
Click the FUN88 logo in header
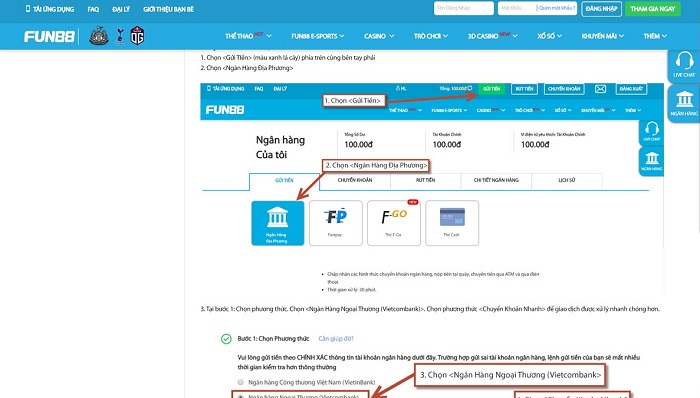click(x=49, y=36)
